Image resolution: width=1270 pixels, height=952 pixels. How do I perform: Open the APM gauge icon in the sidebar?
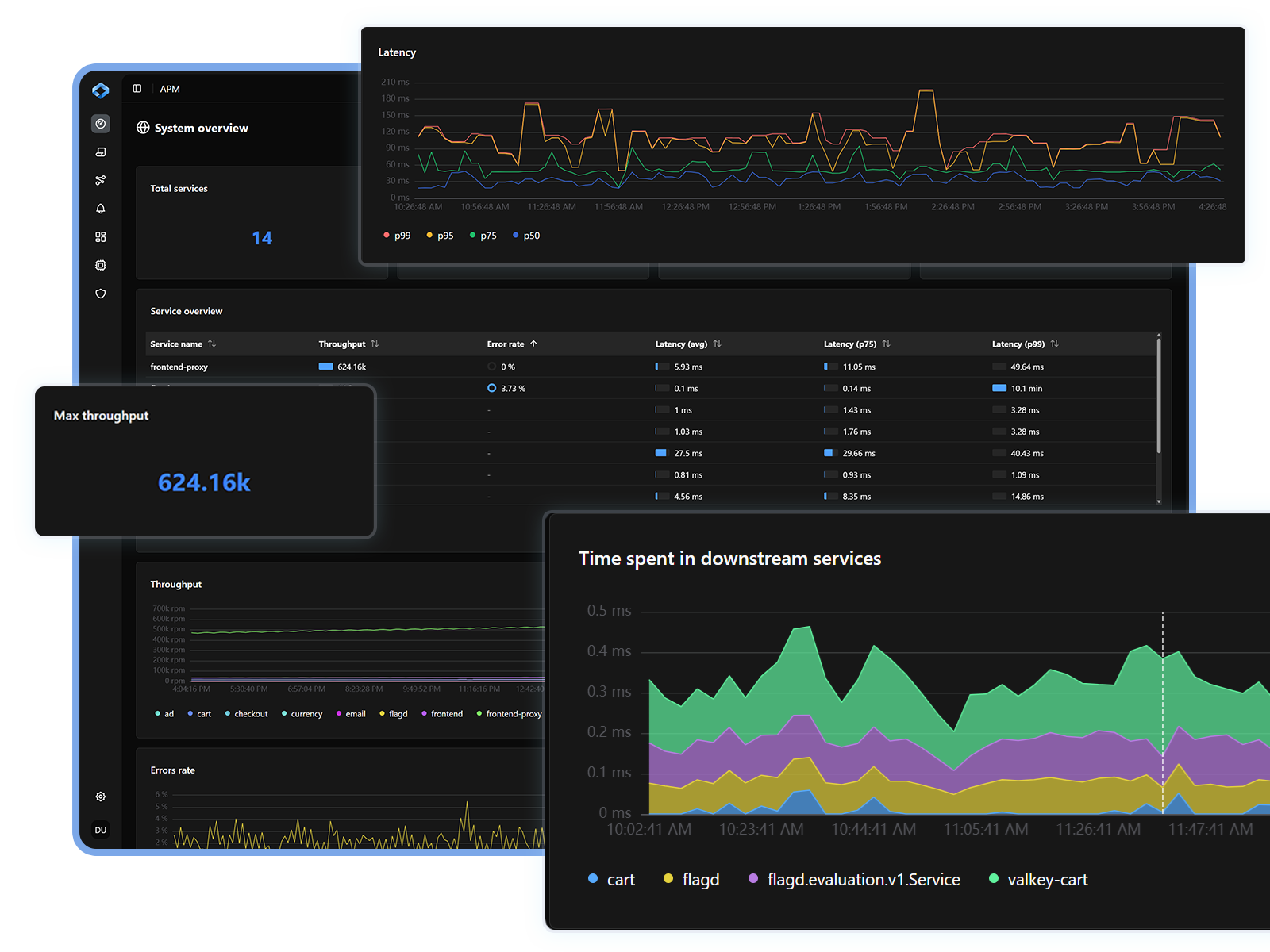click(101, 124)
